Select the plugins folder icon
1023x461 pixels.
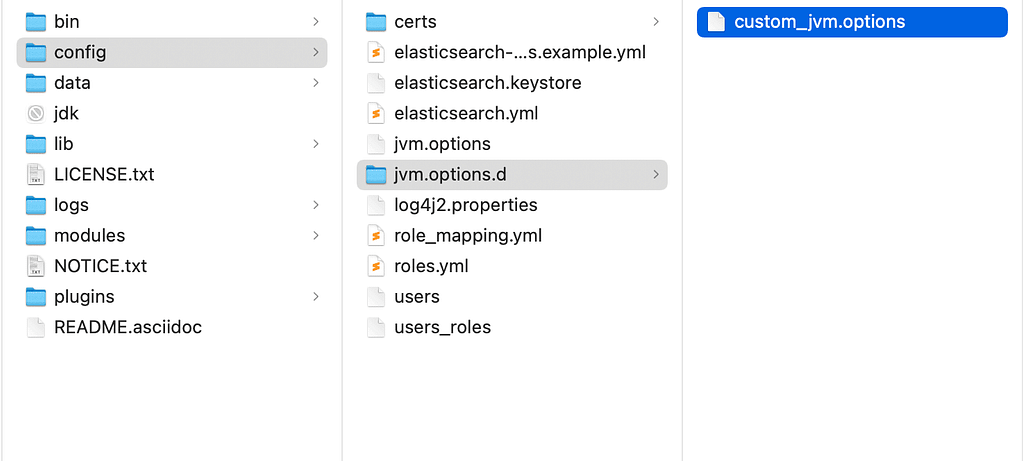click(36, 297)
